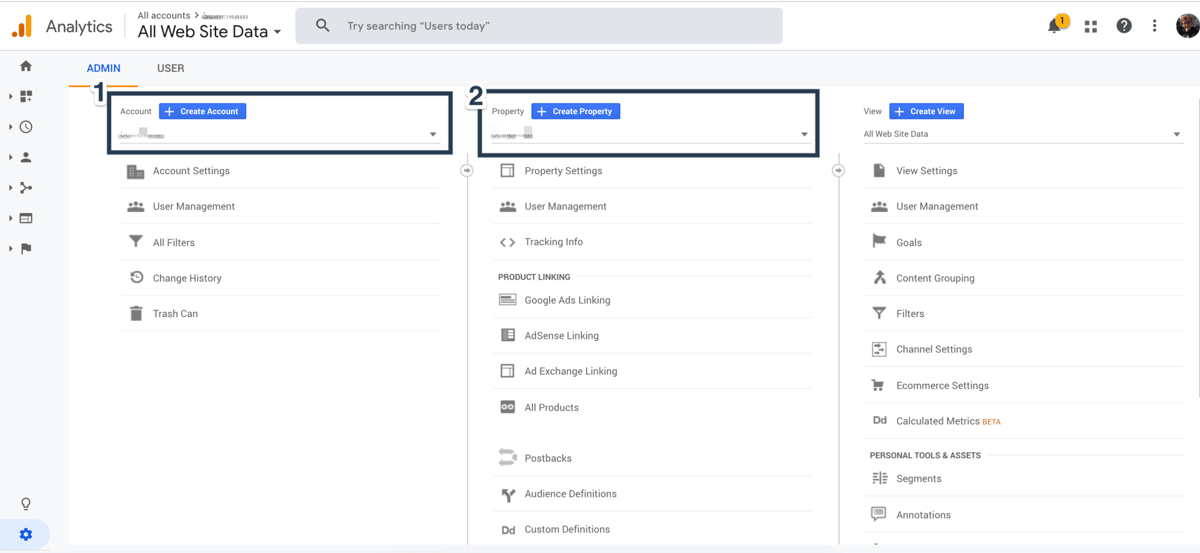The height and width of the screenshot is (553, 1200).
Task: Open notifications bell icon
Action: pos(1054,26)
